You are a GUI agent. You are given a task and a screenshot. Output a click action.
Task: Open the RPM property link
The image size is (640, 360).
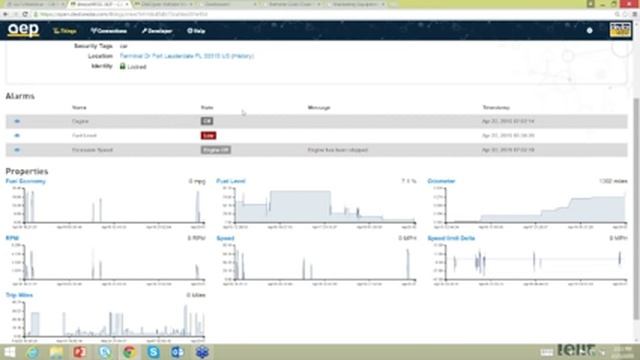click(x=12, y=238)
